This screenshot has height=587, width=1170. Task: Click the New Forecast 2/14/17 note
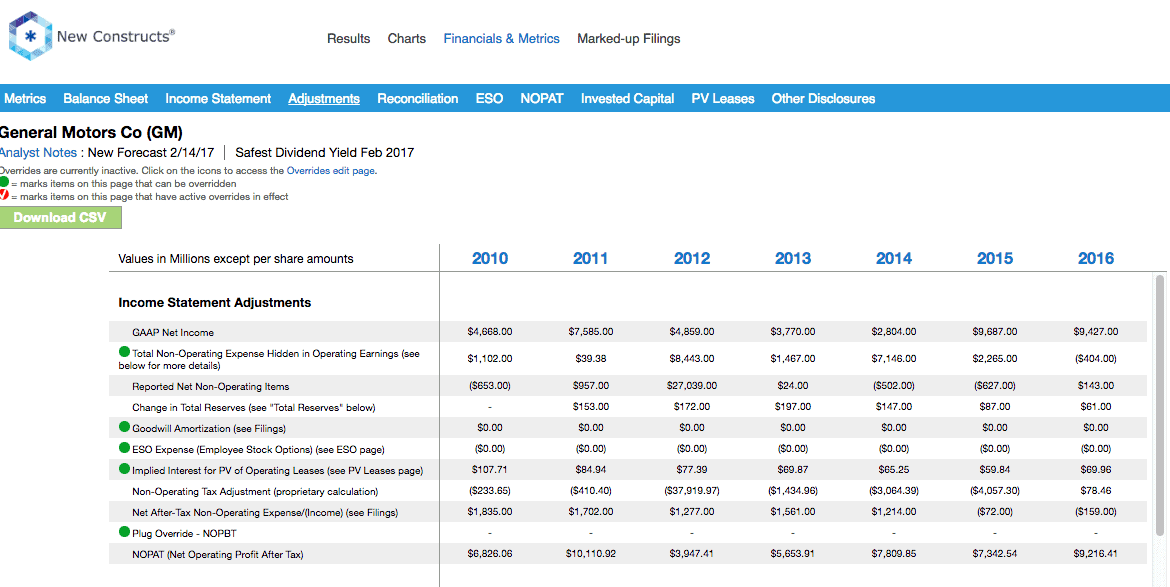click(x=151, y=152)
